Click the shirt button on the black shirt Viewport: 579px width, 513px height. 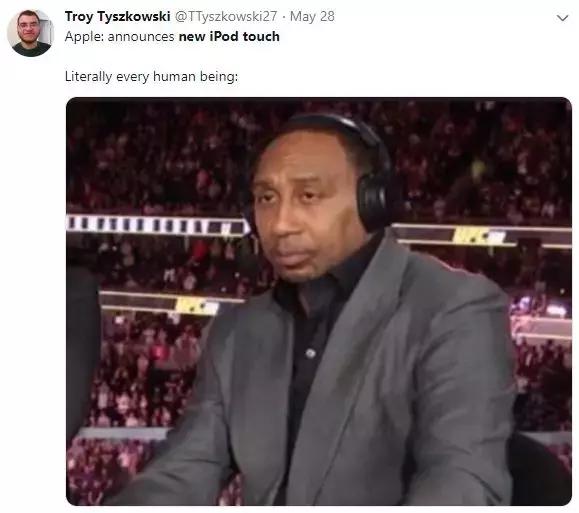point(311,353)
